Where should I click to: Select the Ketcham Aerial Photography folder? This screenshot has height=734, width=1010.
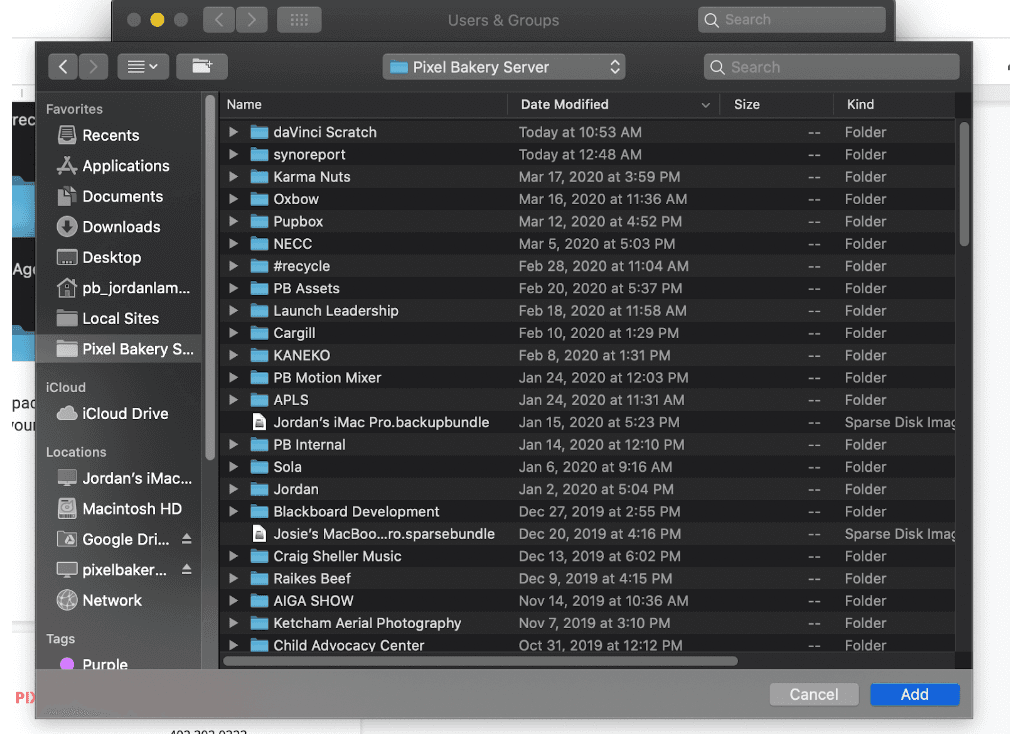(586, 623)
